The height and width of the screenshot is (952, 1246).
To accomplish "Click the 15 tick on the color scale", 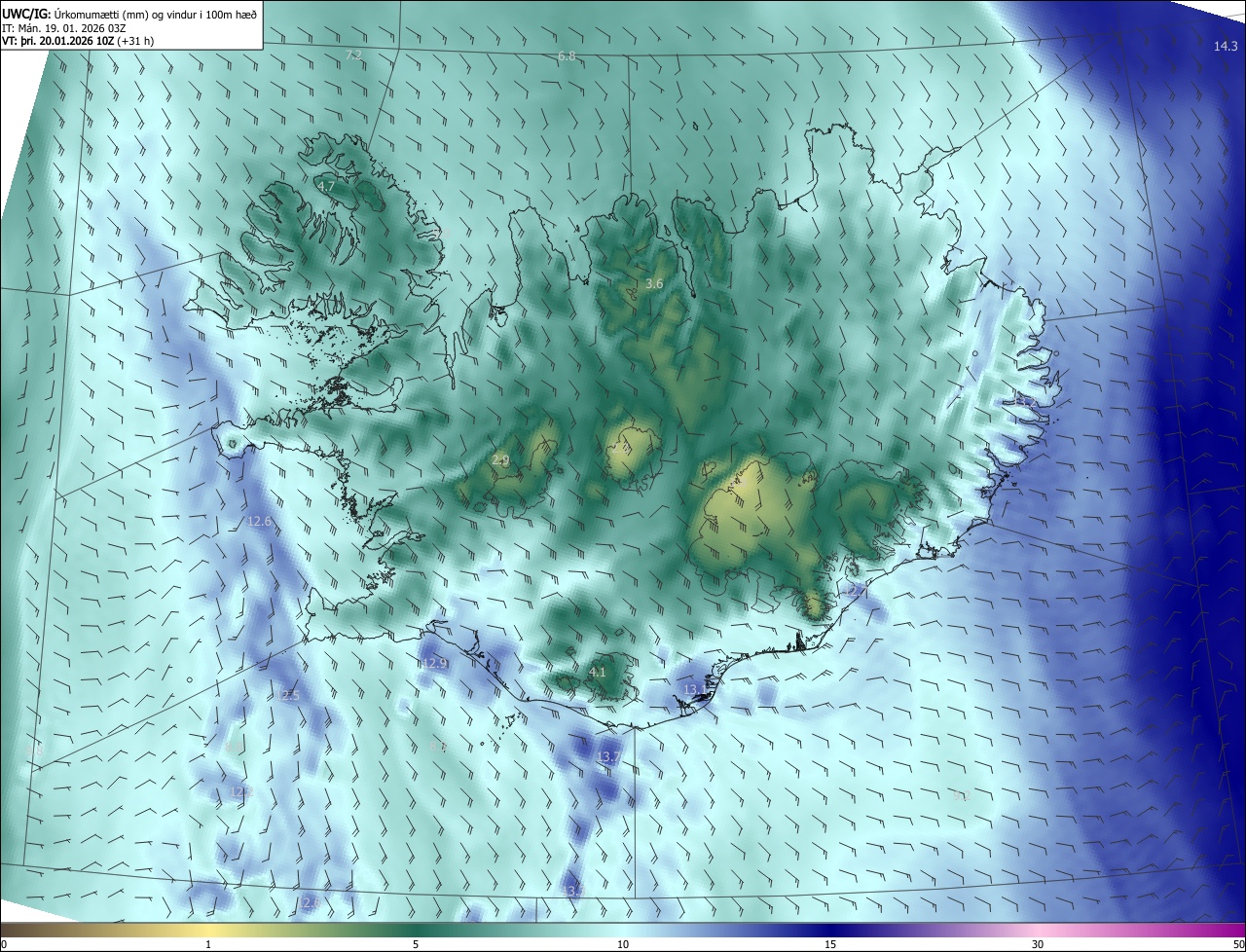I will (x=830, y=945).
